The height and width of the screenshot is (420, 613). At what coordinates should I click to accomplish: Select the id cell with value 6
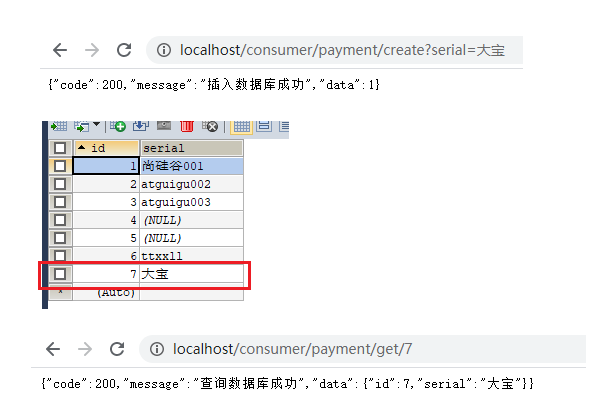click(106, 256)
